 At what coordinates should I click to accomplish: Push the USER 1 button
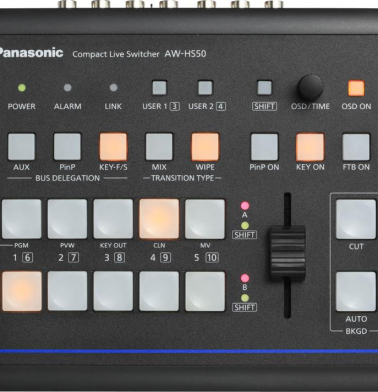pyautogui.click(x=159, y=88)
